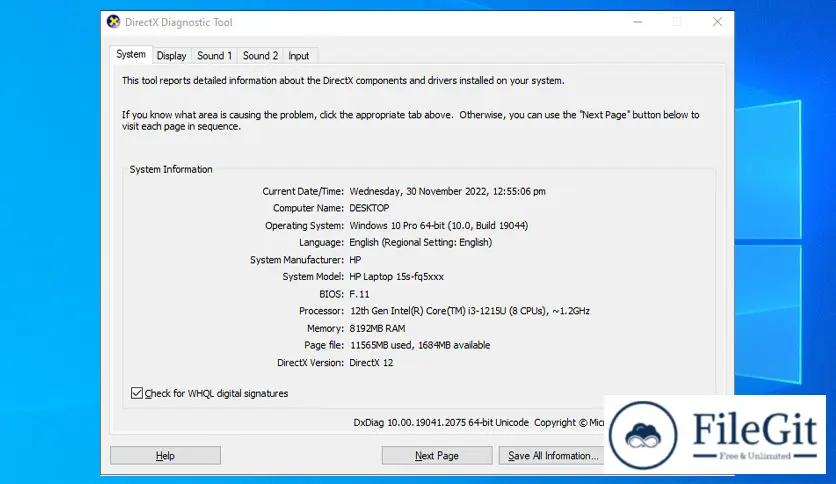This screenshot has width=836, height=484.
Task: Open the Sound 2 tab
Action: pos(260,55)
